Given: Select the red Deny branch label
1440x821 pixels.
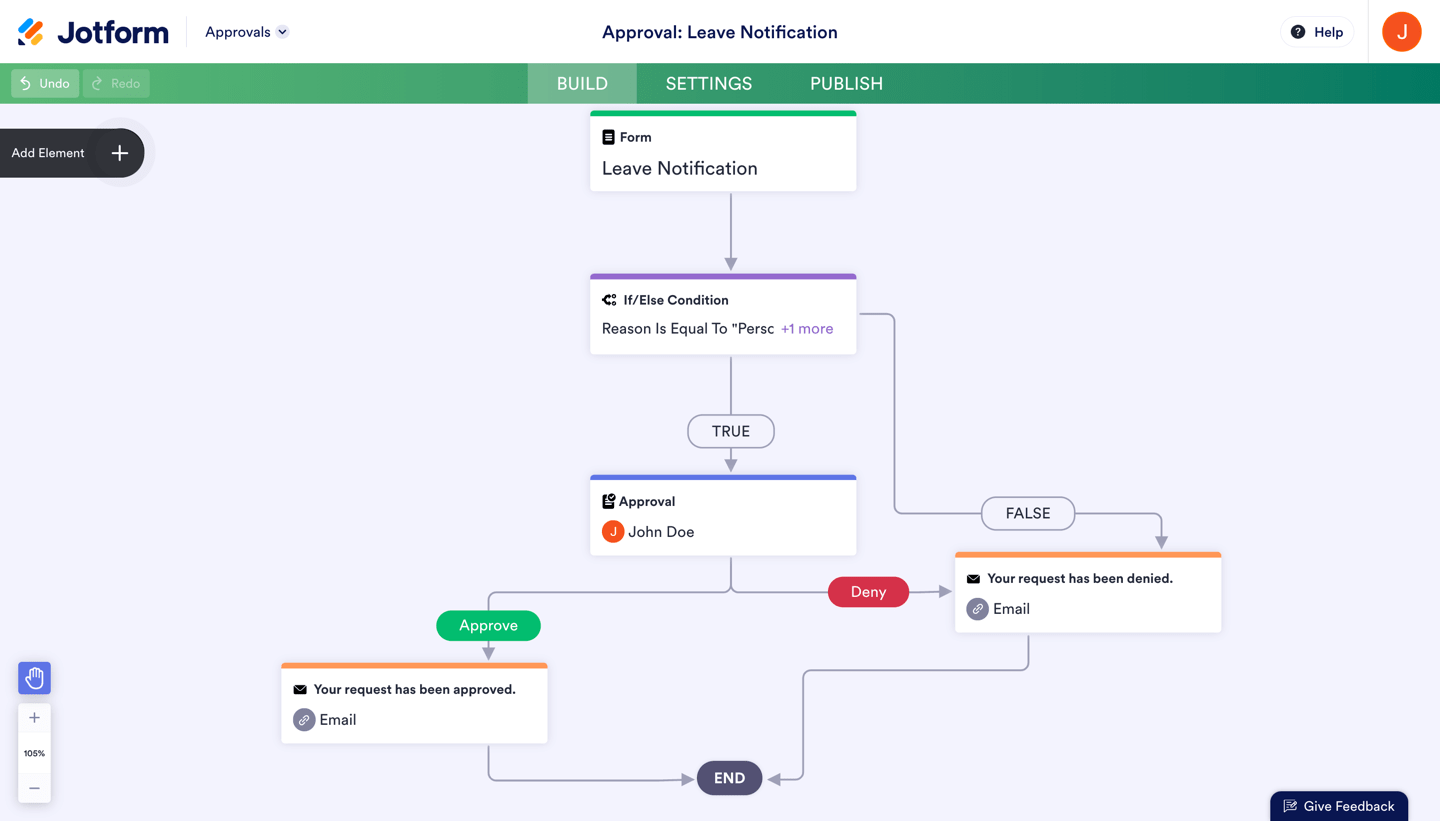Looking at the screenshot, I should (x=868, y=592).
